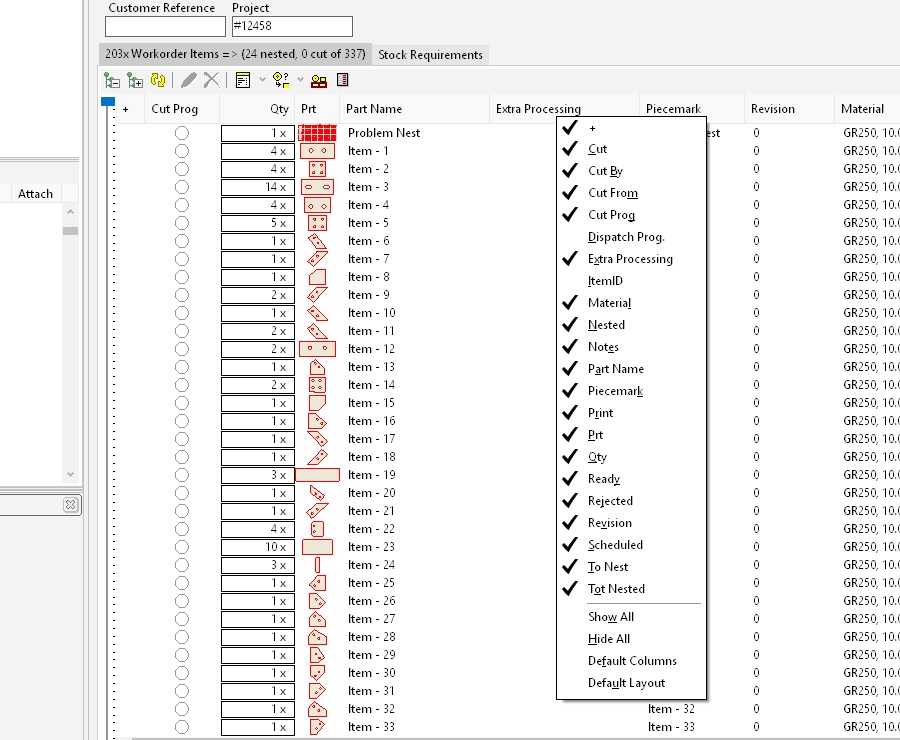The image size is (900, 740).
Task: Choose Show All in context menu
Action: pyautogui.click(x=631, y=617)
